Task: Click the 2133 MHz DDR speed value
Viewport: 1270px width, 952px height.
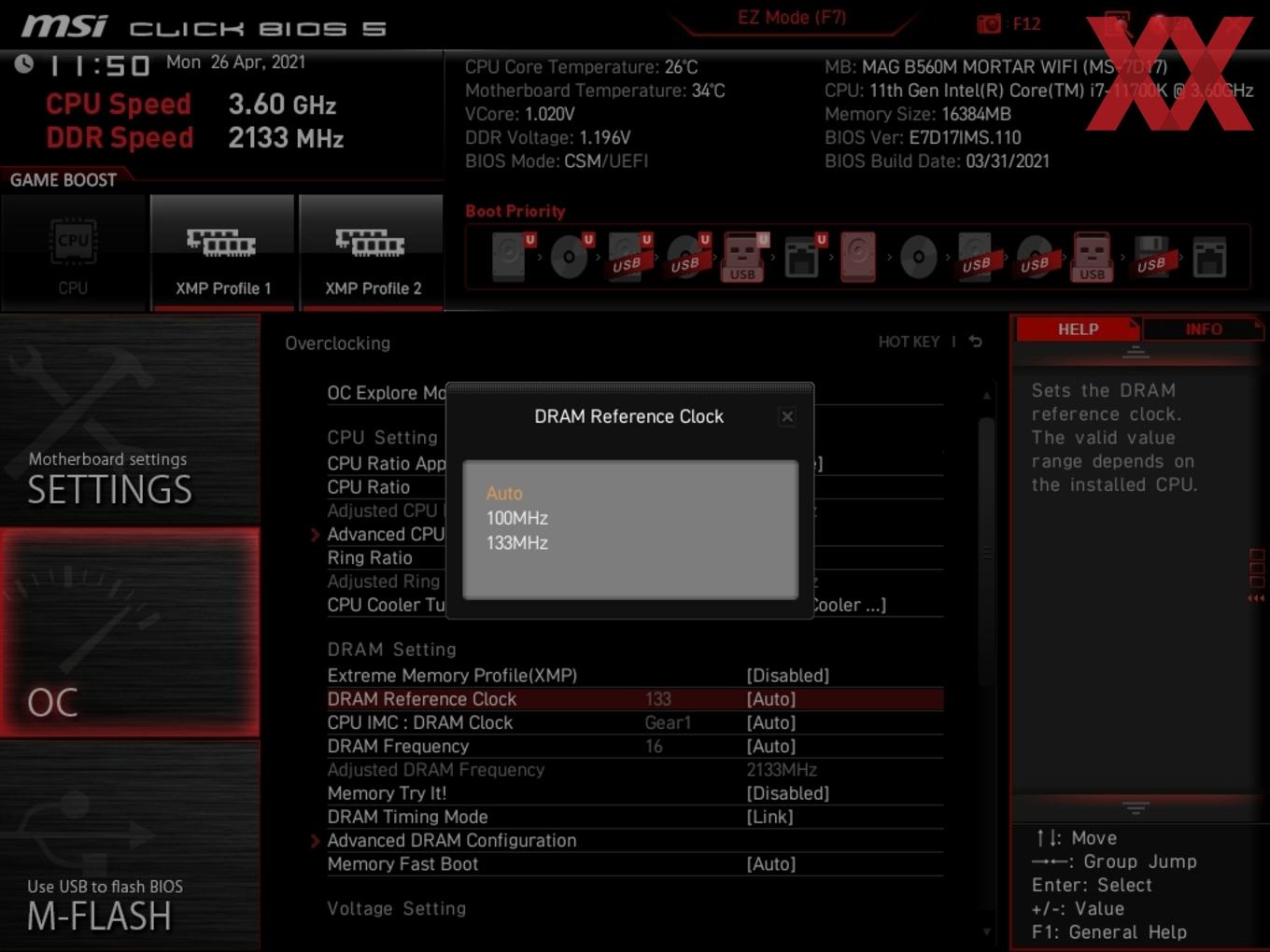Action: (286, 138)
